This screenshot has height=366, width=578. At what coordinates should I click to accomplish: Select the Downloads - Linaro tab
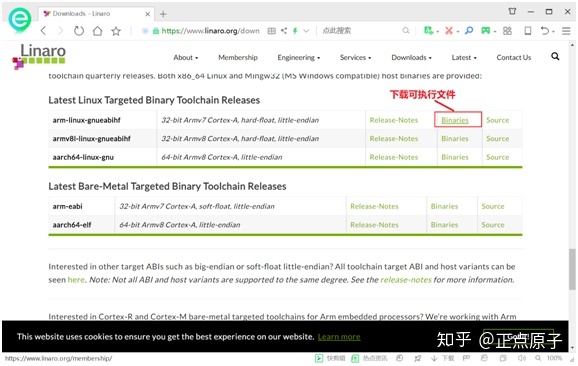point(96,14)
